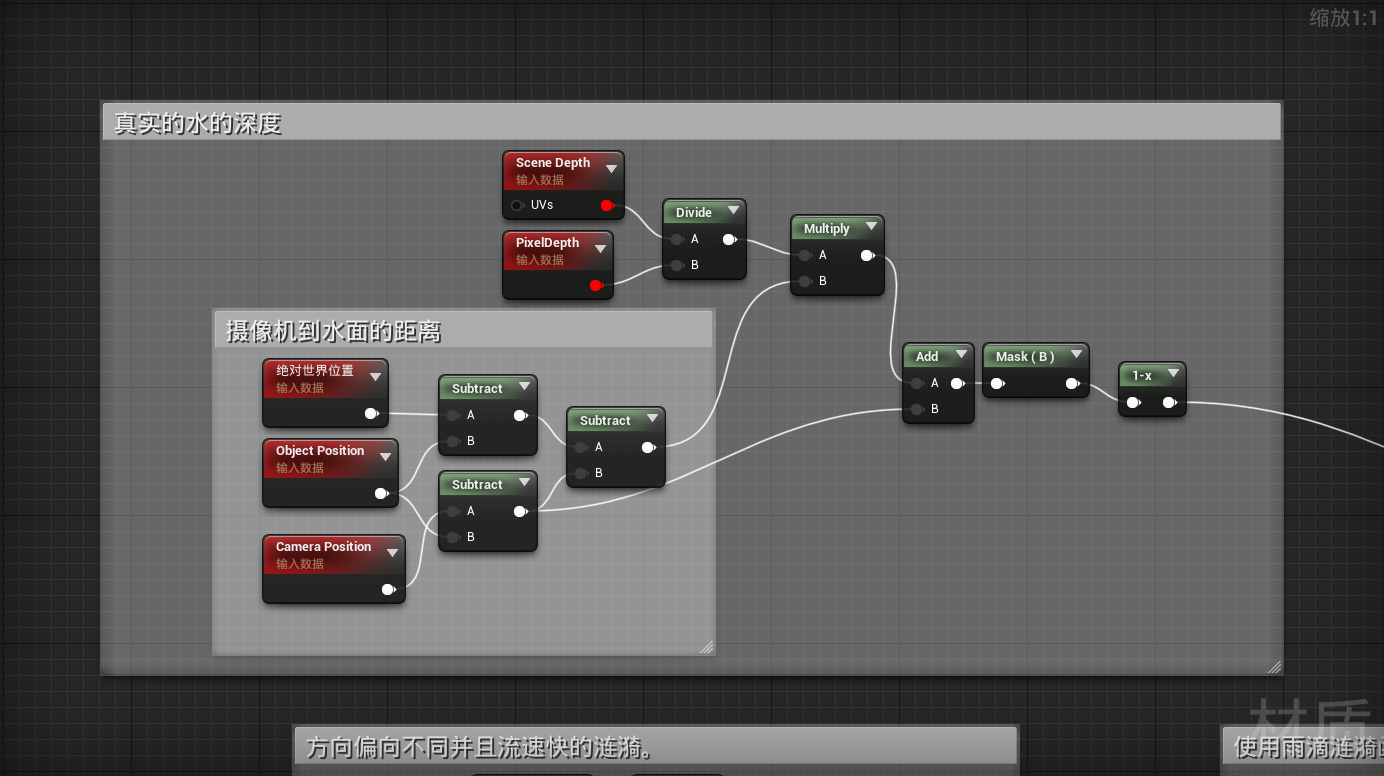Expand the Camera Position node arrow

click(392, 553)
